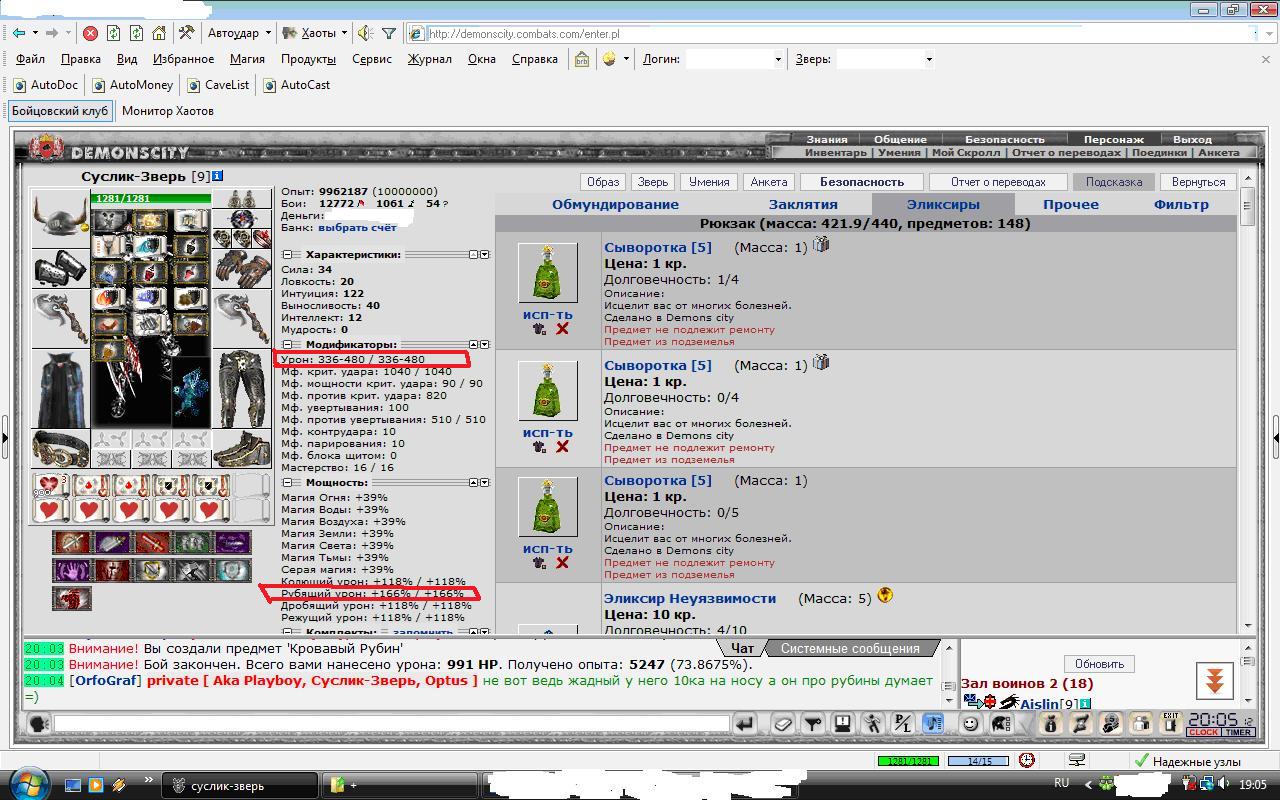The width and height of the screenshot is (1280, 800).
Task: Collapse the Модификаторы section minus box
Action: [x=288, y=345]
